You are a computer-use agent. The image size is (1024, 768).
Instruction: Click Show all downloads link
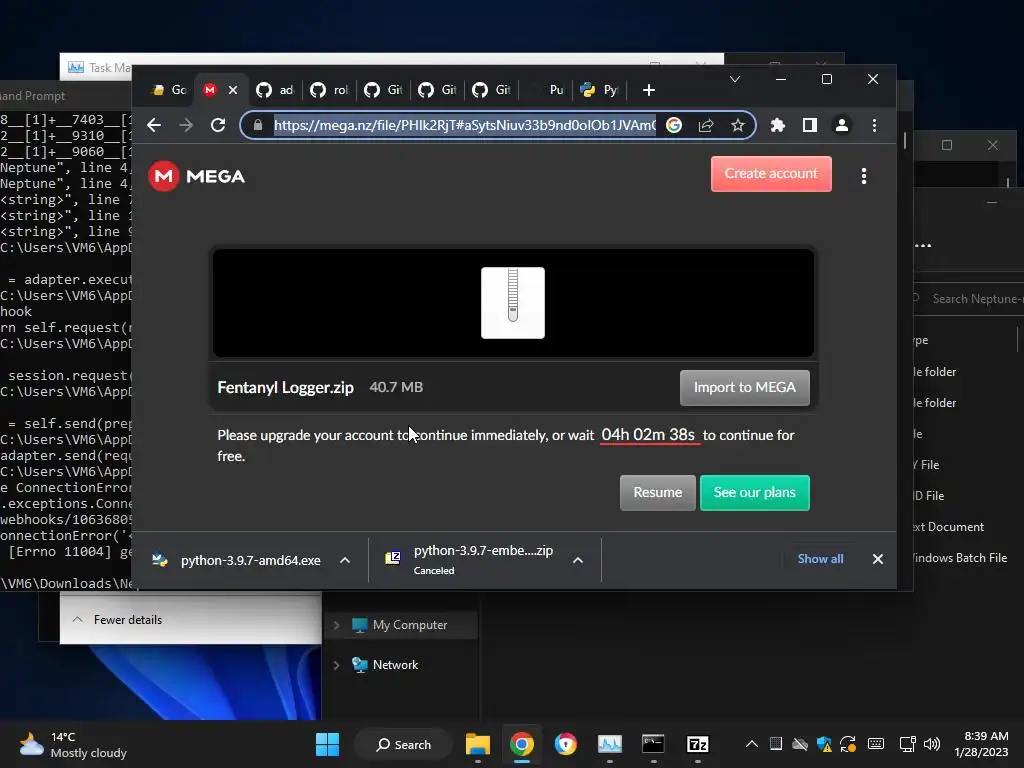click(x=820, y=559)
